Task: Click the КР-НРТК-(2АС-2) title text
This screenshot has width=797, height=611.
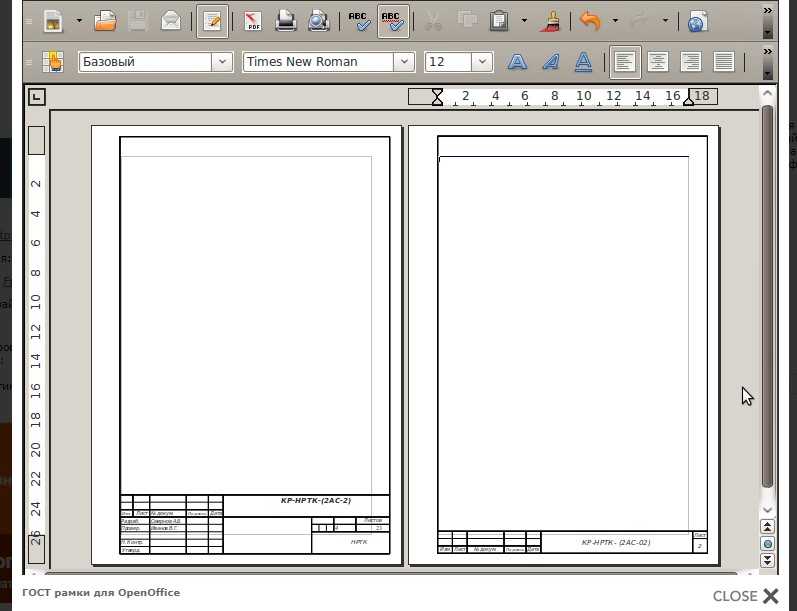Action: point(316,501)
